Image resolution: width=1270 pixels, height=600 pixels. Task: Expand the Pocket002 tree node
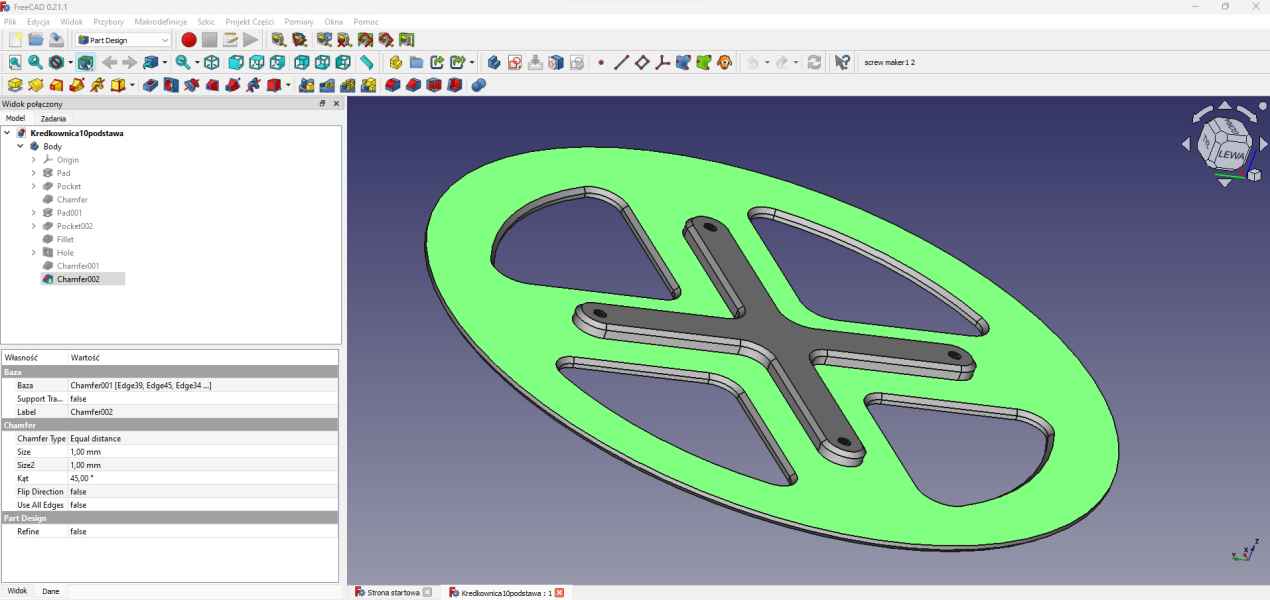point(33,226)
